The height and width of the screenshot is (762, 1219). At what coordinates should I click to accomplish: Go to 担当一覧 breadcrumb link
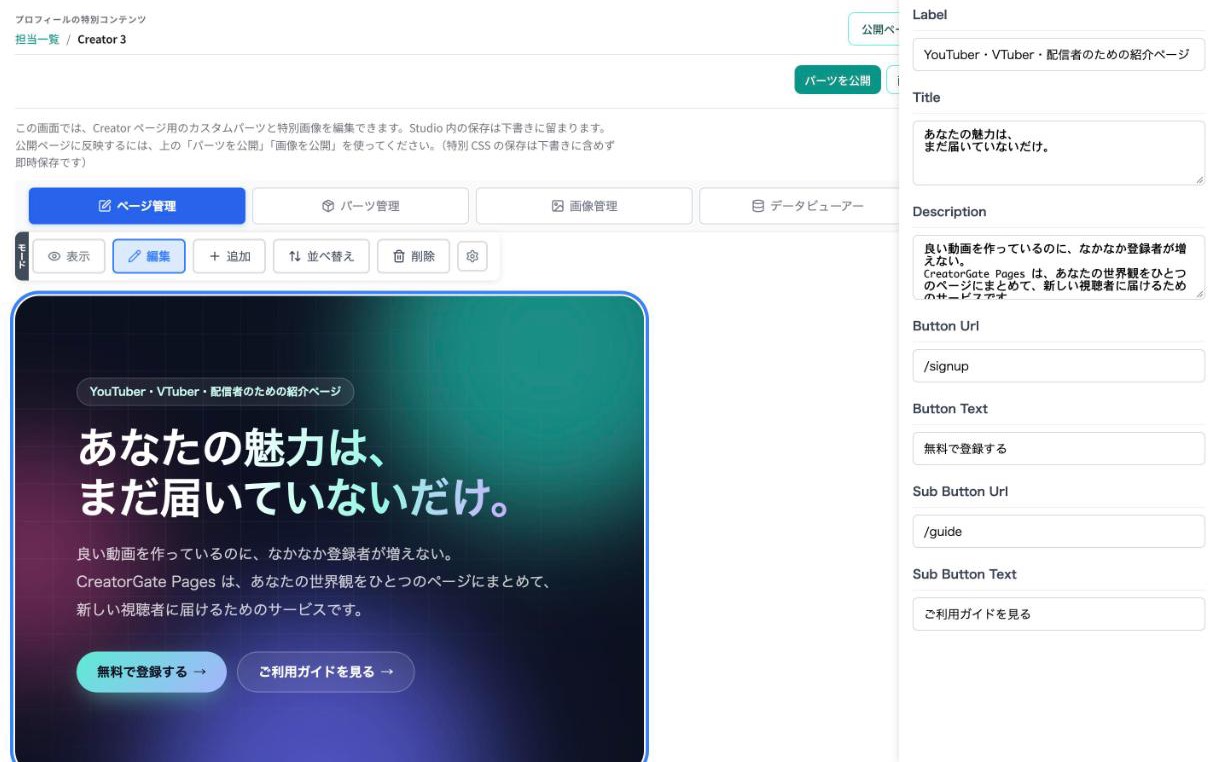tap(37, 40)
